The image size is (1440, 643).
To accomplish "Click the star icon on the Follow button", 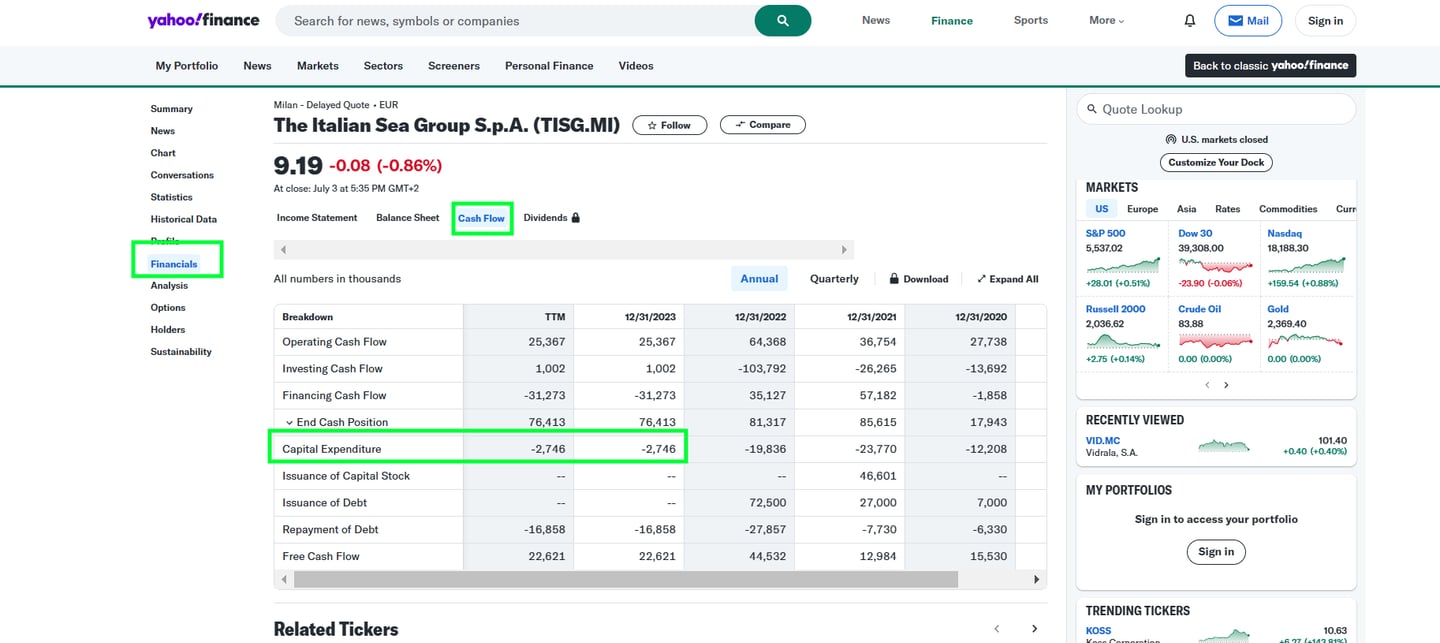I will pyautogui.click(x=651, y=125).
